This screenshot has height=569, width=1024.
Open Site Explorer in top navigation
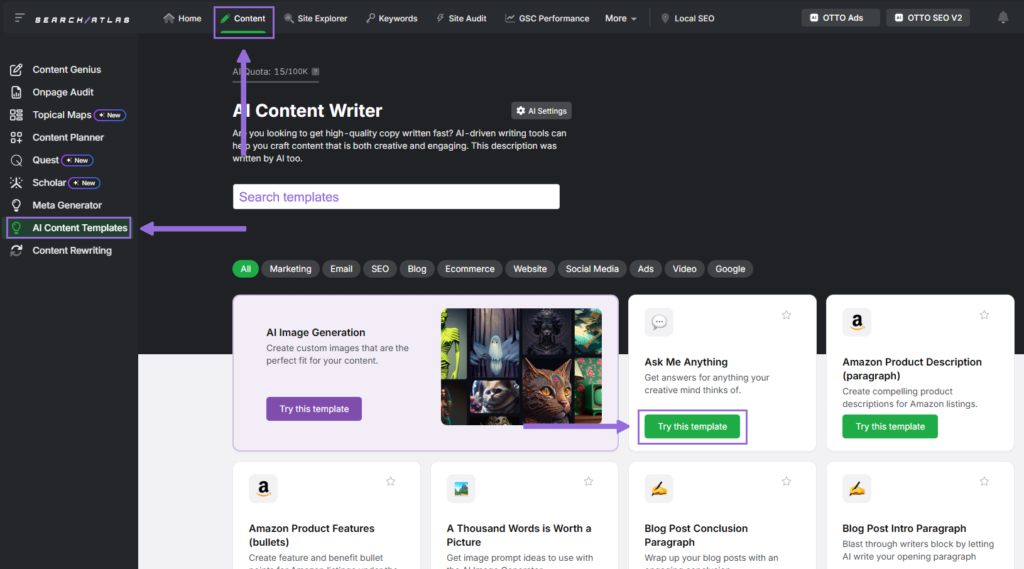pos(315,18)
